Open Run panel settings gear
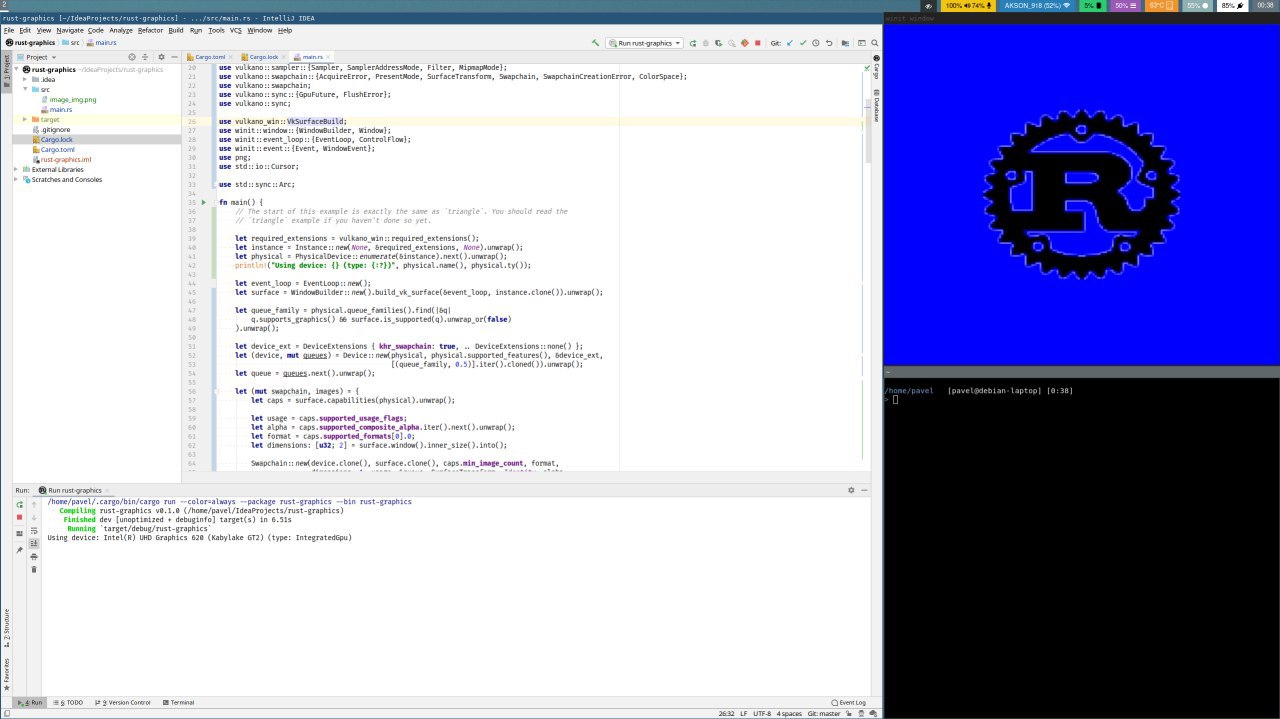This screenshot has height=719, width=1280. (852, 490)
